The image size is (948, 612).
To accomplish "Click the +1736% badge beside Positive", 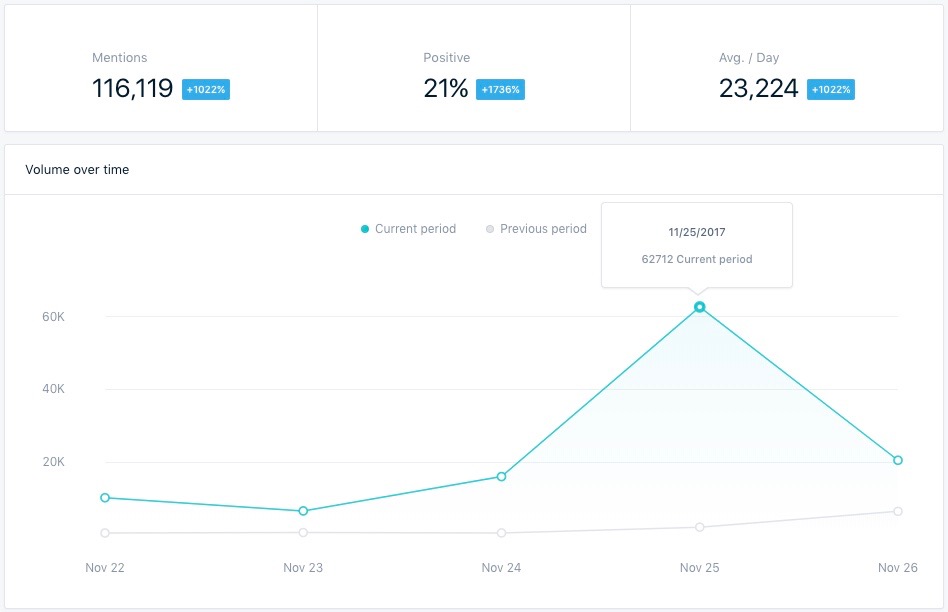I will [x=500, y=90].
